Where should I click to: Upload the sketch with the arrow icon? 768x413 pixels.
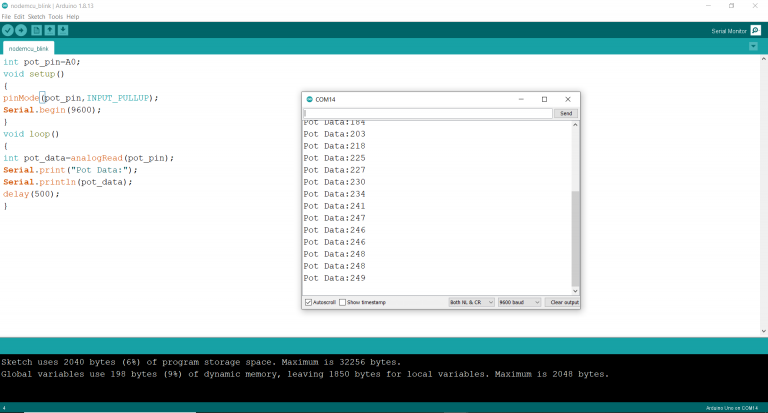point(21,31)
